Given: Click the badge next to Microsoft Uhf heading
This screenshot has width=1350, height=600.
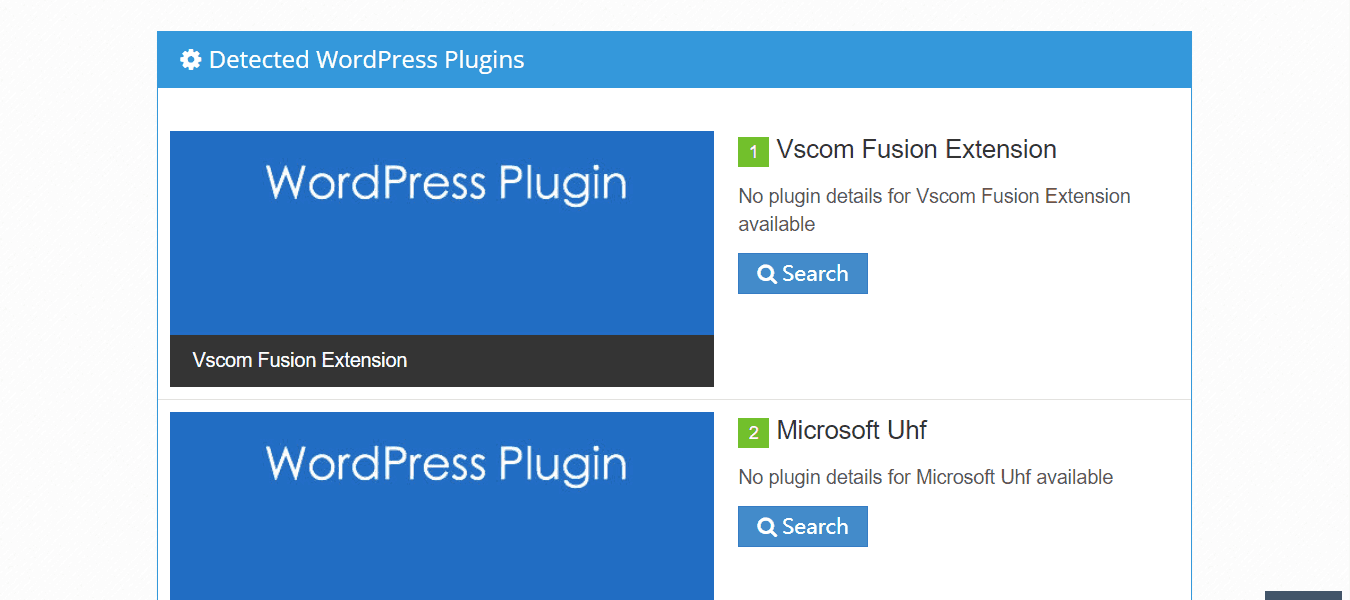Looking at the screenshot, I should 752,432.
